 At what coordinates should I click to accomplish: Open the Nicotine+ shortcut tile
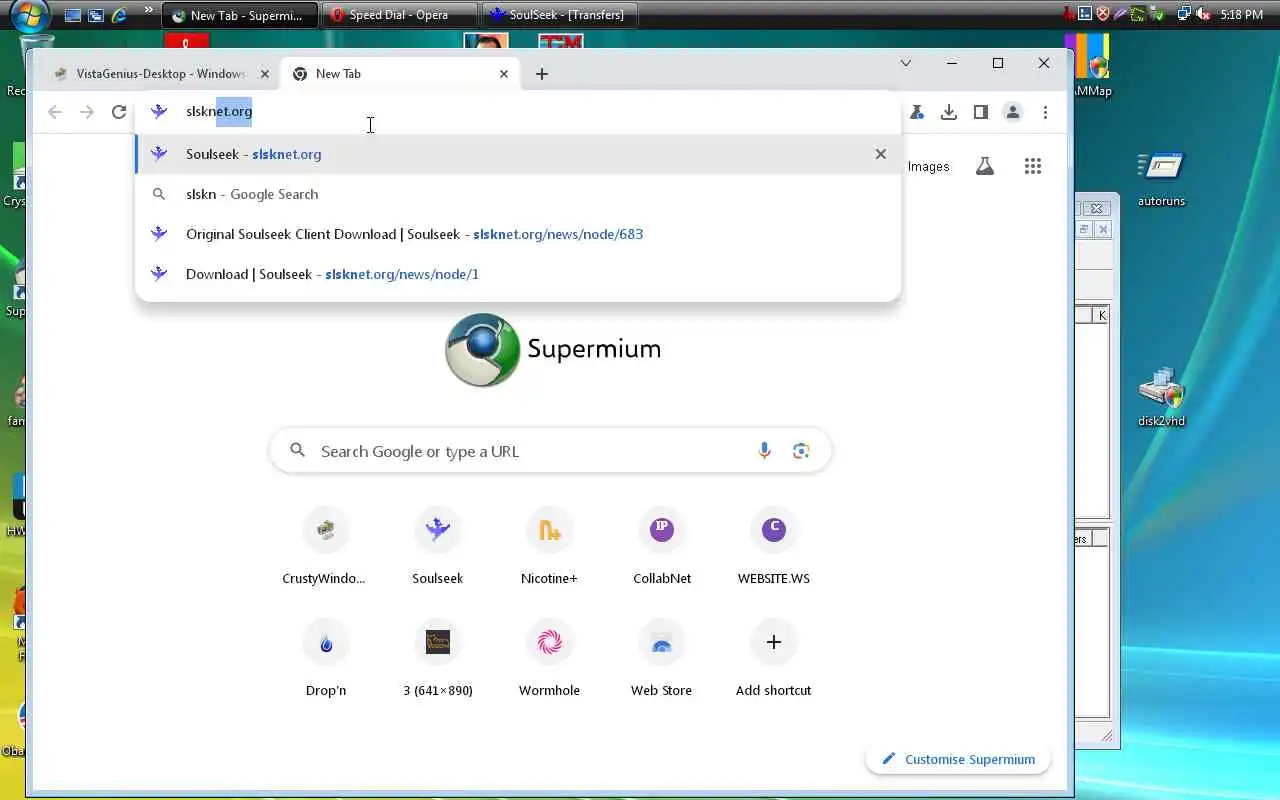(x=549, y=547)
